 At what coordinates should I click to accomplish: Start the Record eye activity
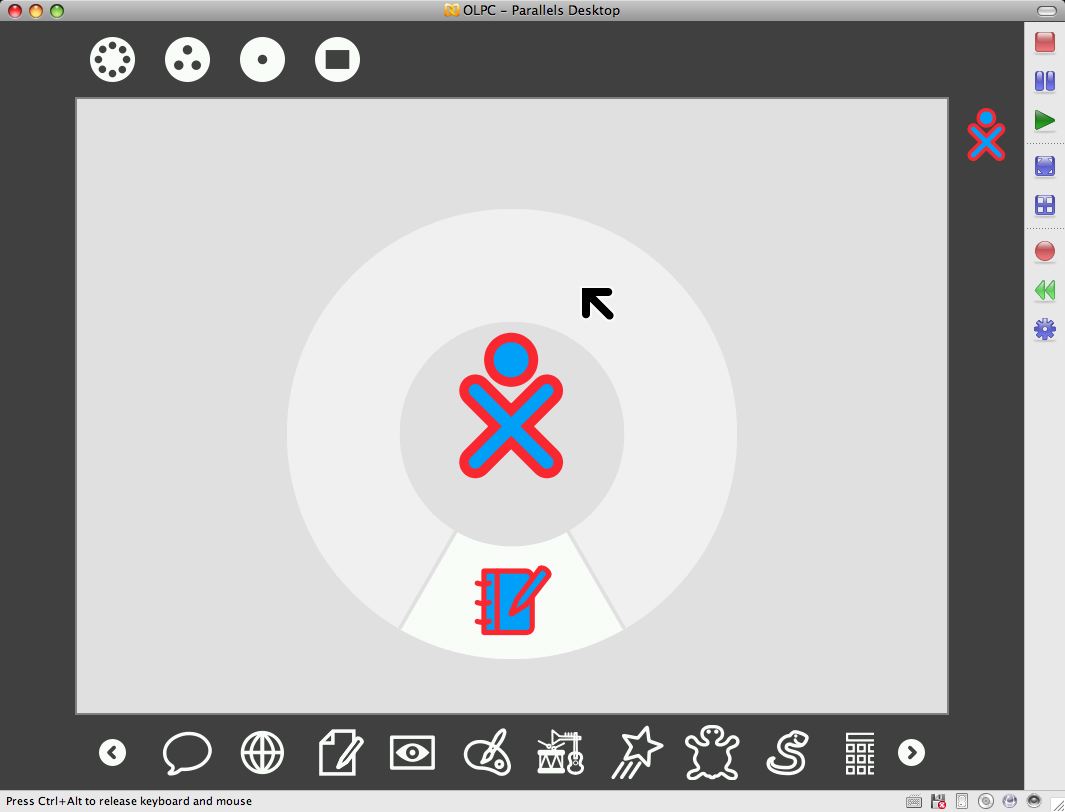tap(412, 753)
